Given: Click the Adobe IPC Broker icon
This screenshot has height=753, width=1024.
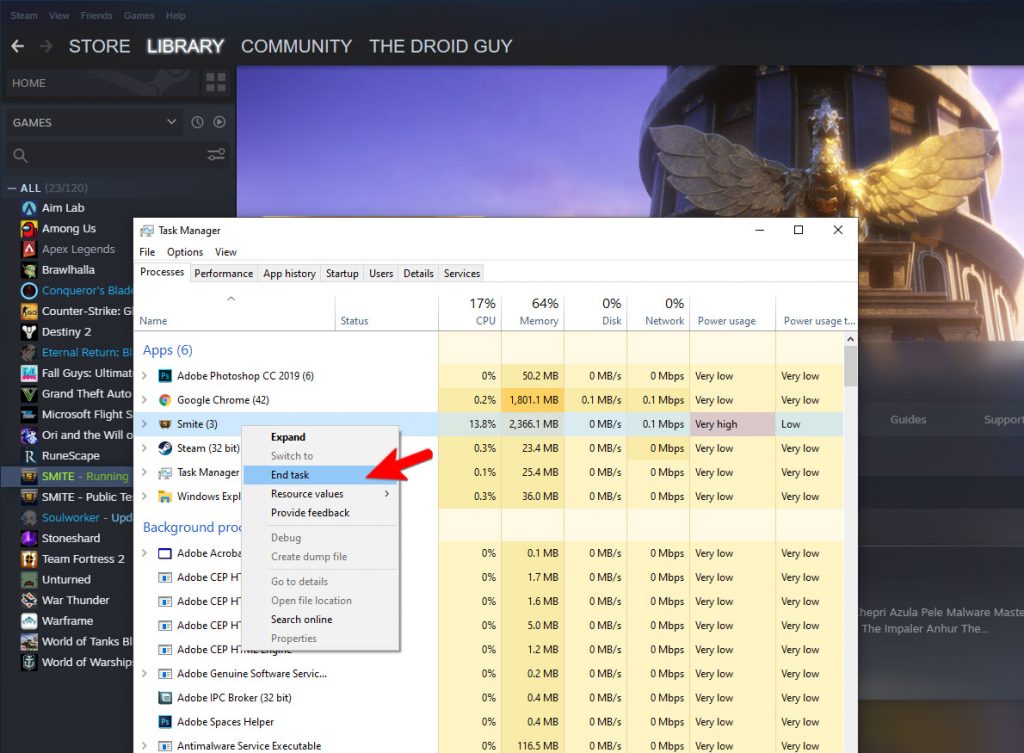Looking at the screenshot, I should click(165, 698).
